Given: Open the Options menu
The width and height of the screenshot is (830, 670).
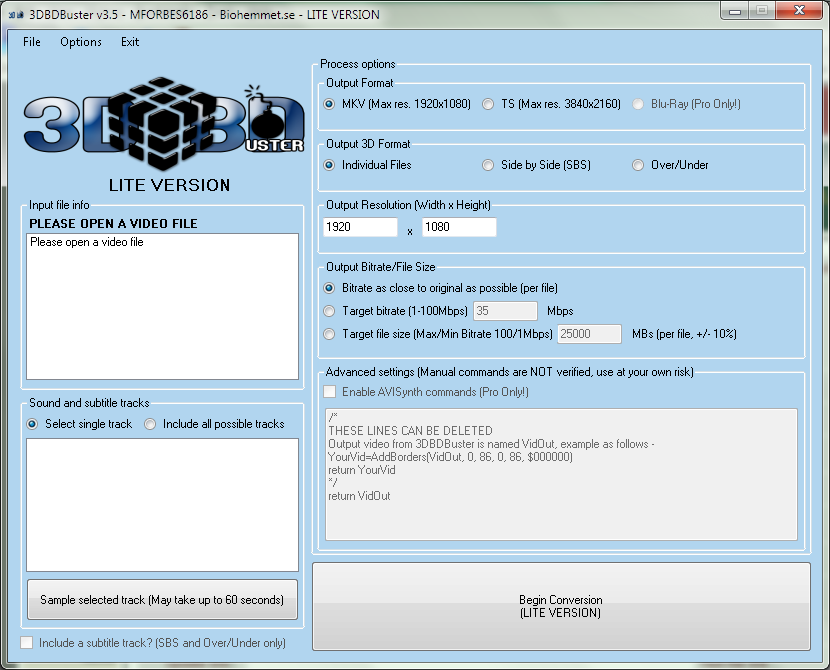Looking at the screenshot, I should coord(80,42).
